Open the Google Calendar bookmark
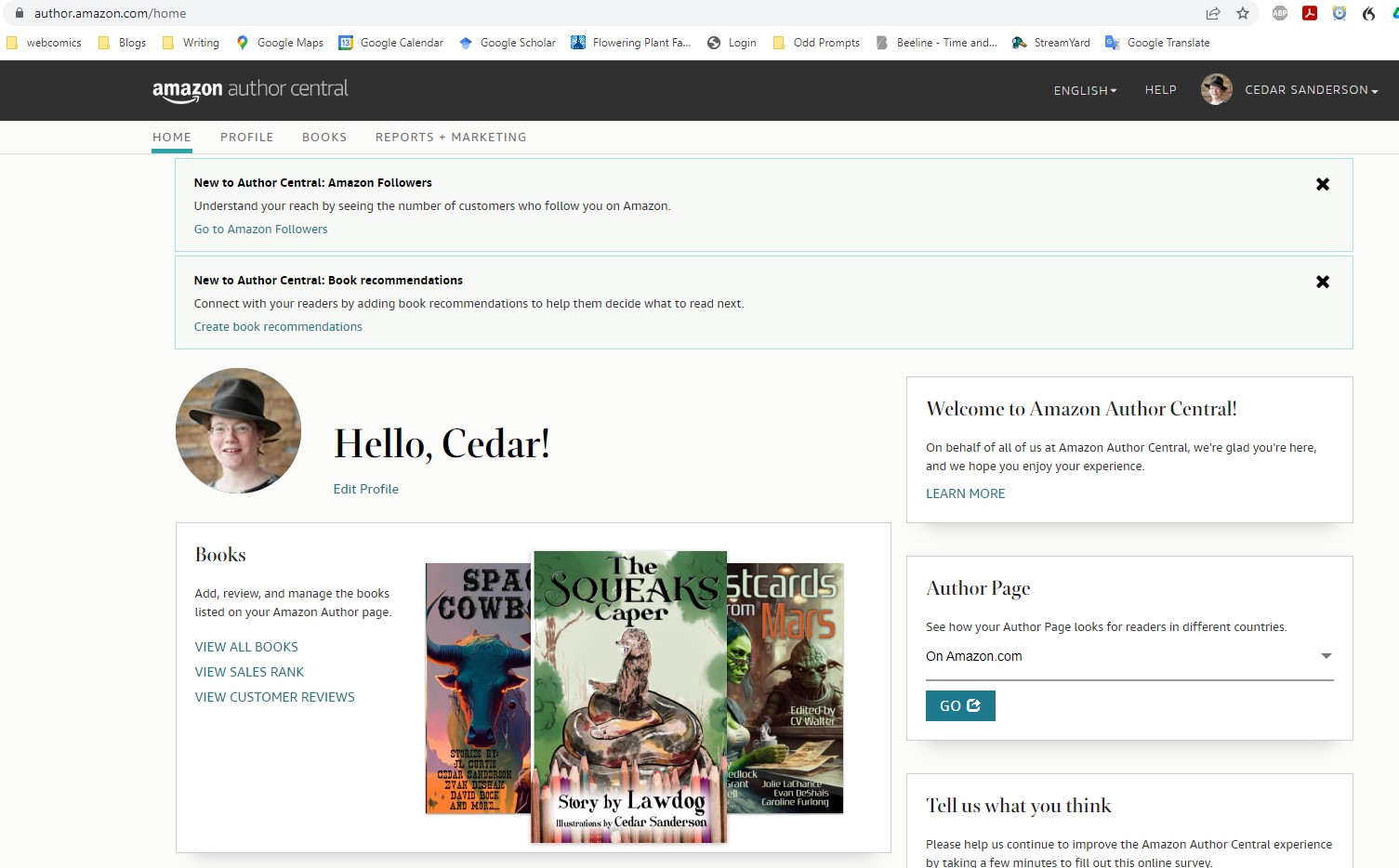Screen dimensions: 1399x868 (x=391, y=43)
